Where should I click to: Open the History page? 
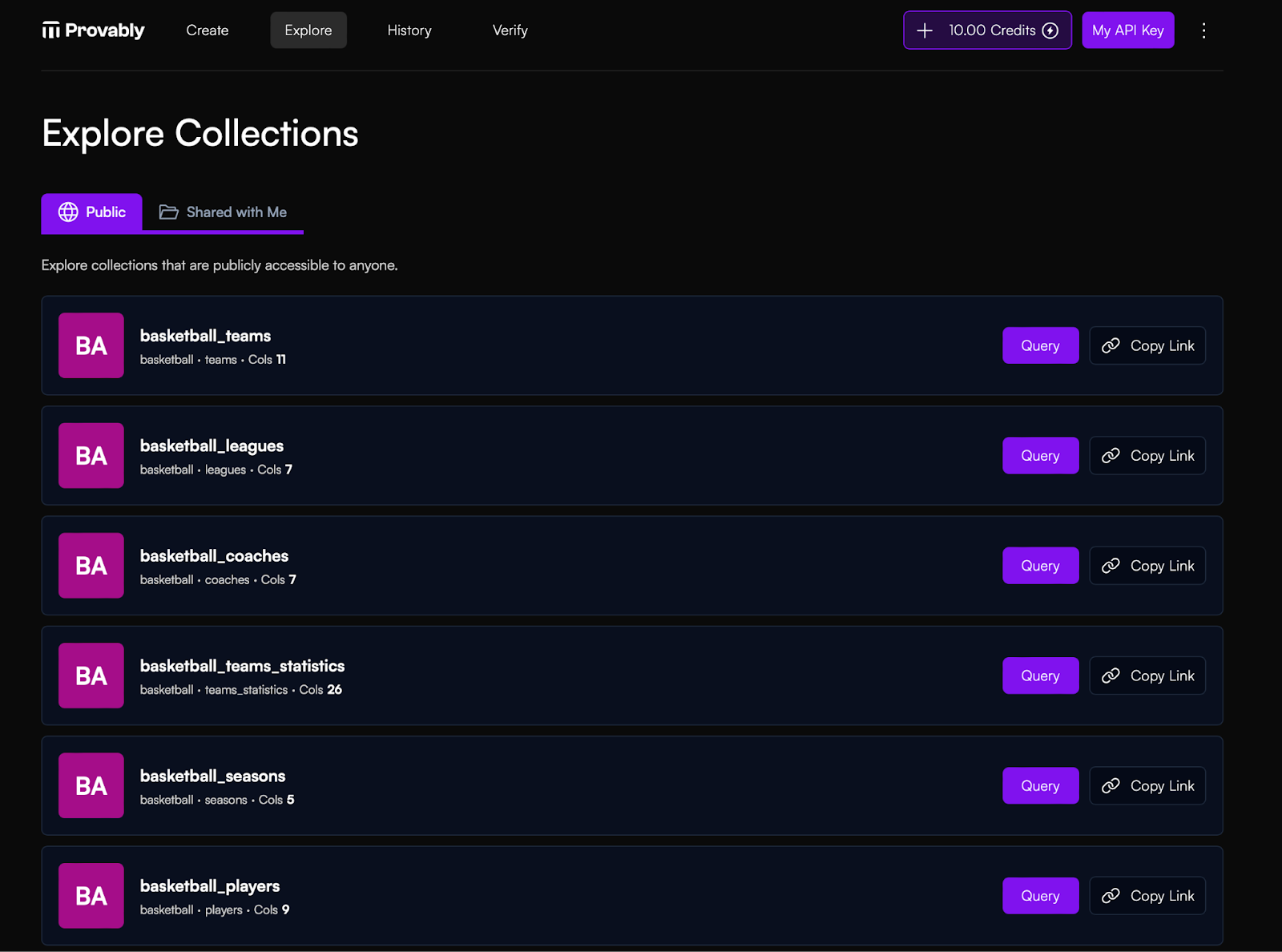pyautogui.click(x=409, y=30)
